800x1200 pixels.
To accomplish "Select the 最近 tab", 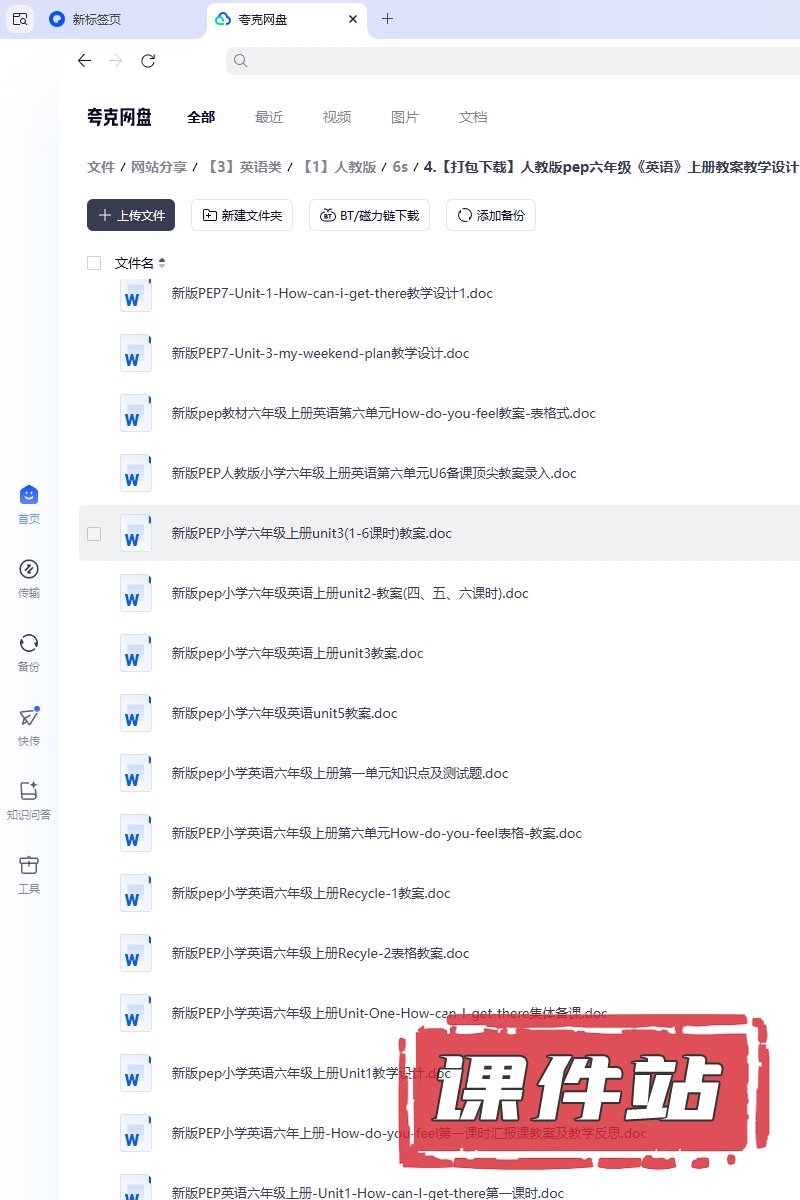I will point(269,117).
